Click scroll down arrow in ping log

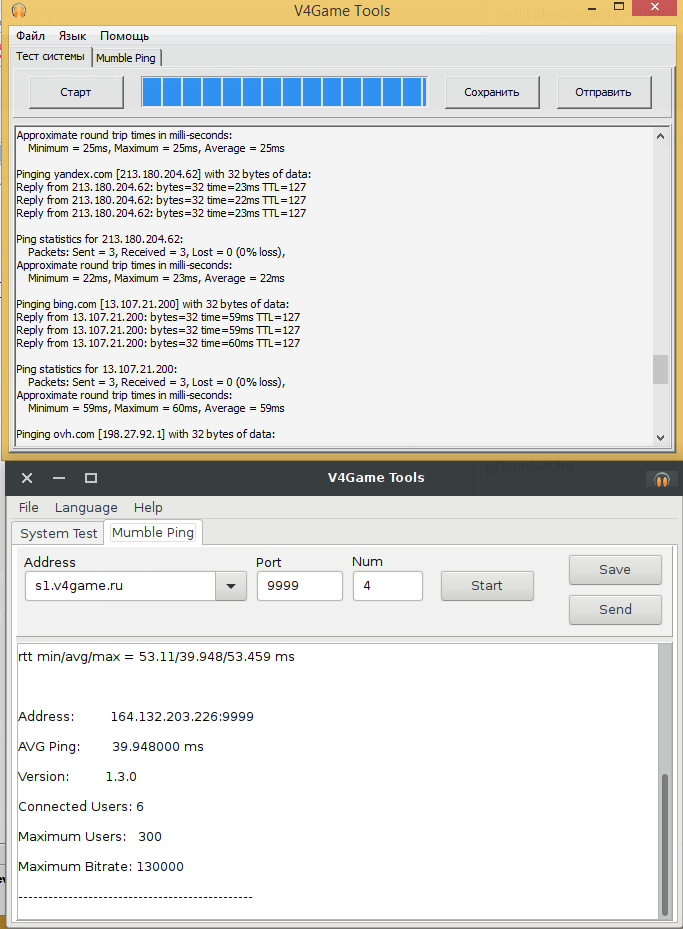[x=660, y=438]
